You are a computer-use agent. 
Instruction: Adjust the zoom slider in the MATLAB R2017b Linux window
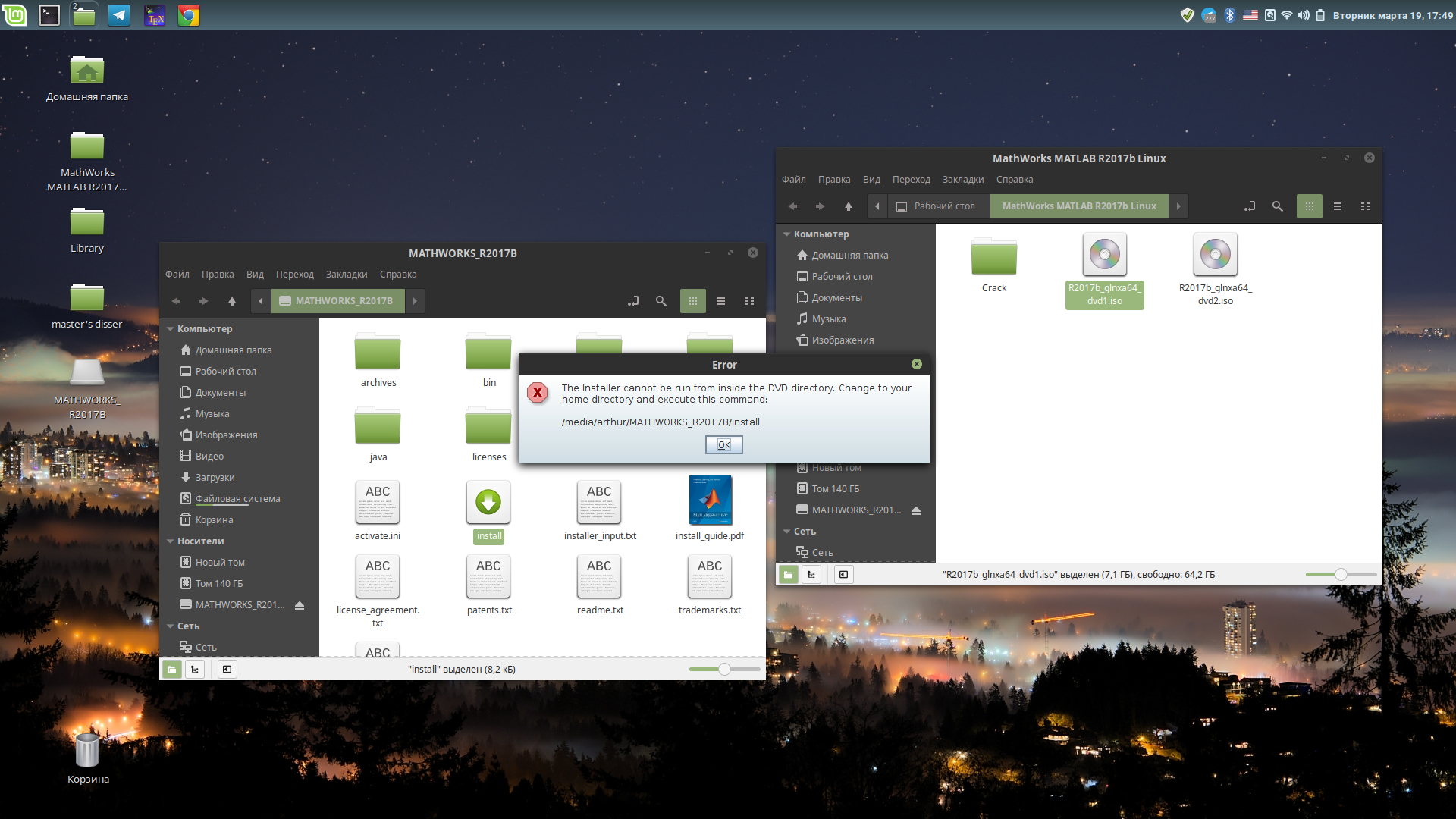[x=1341, y=574]
